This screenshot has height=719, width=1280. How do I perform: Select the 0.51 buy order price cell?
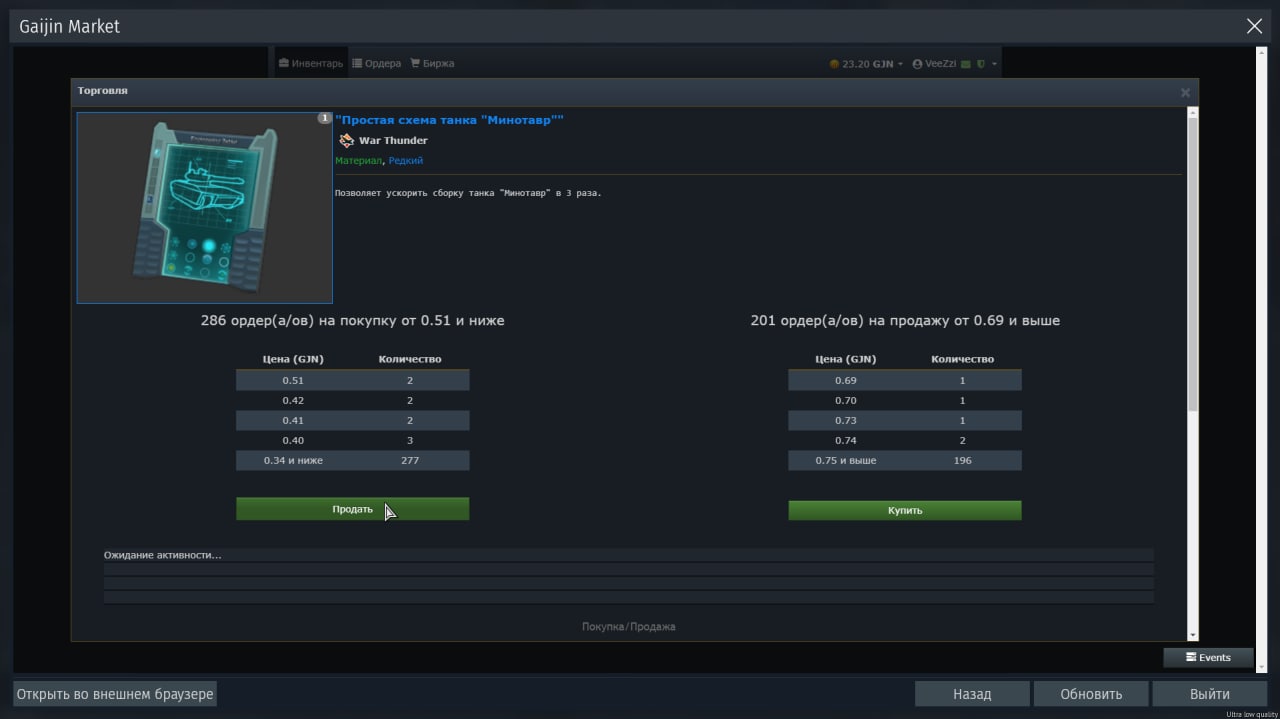click(x=293, y=380)
